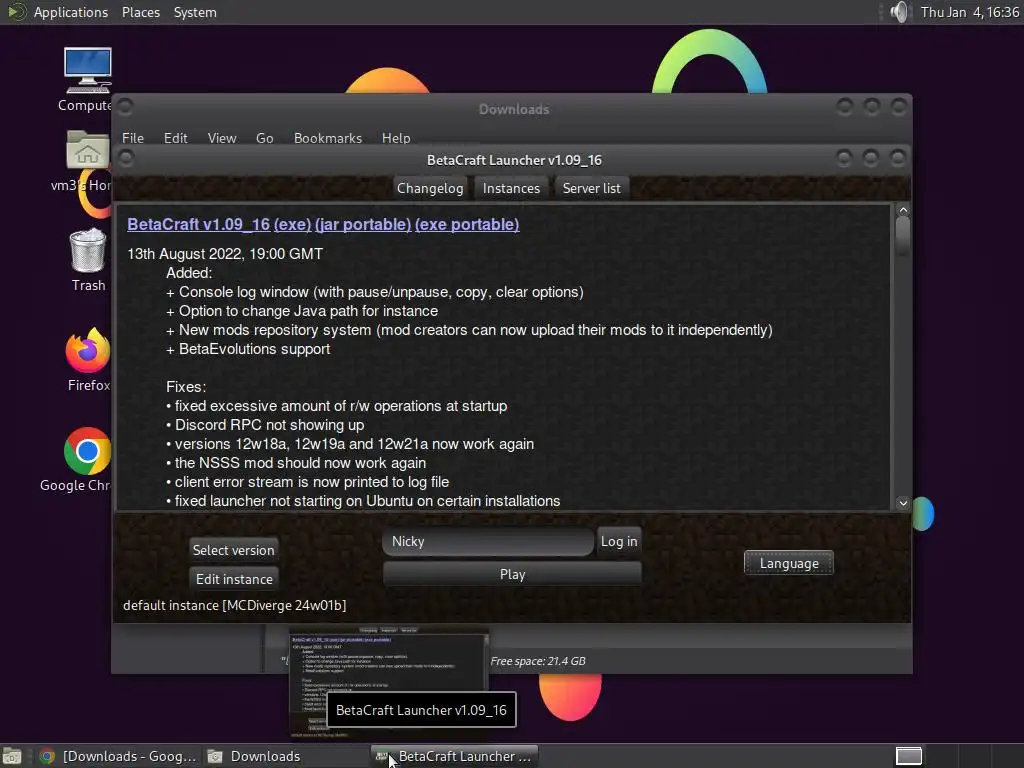Click the changelog scrollbar up arrow
This screenshot has height=768, width=1024.
pyautogui.click(x=903, y=210)
